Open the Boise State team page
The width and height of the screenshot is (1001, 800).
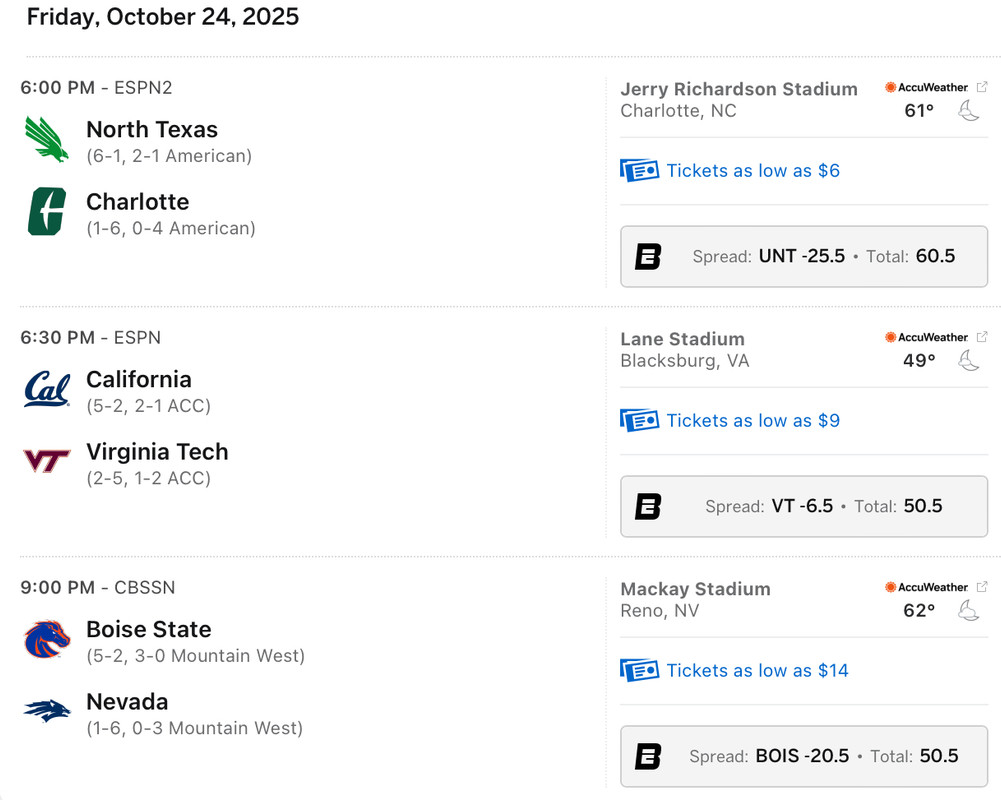point(149,629)
